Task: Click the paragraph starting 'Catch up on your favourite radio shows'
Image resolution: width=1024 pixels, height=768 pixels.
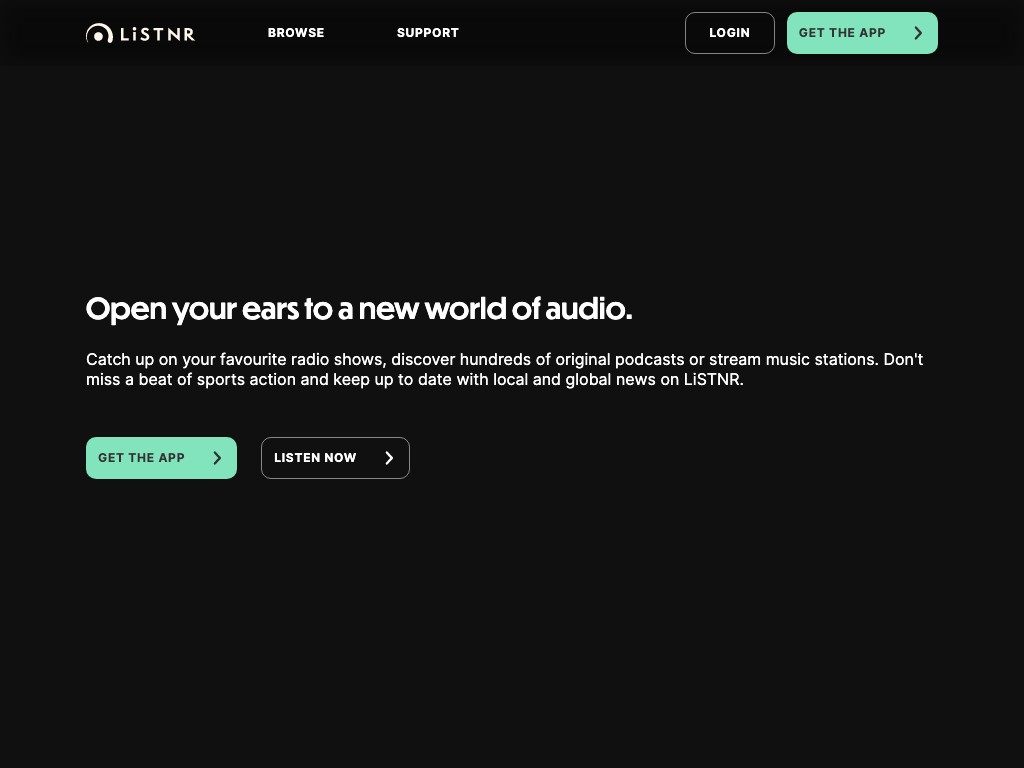Action: click(504, 370)
